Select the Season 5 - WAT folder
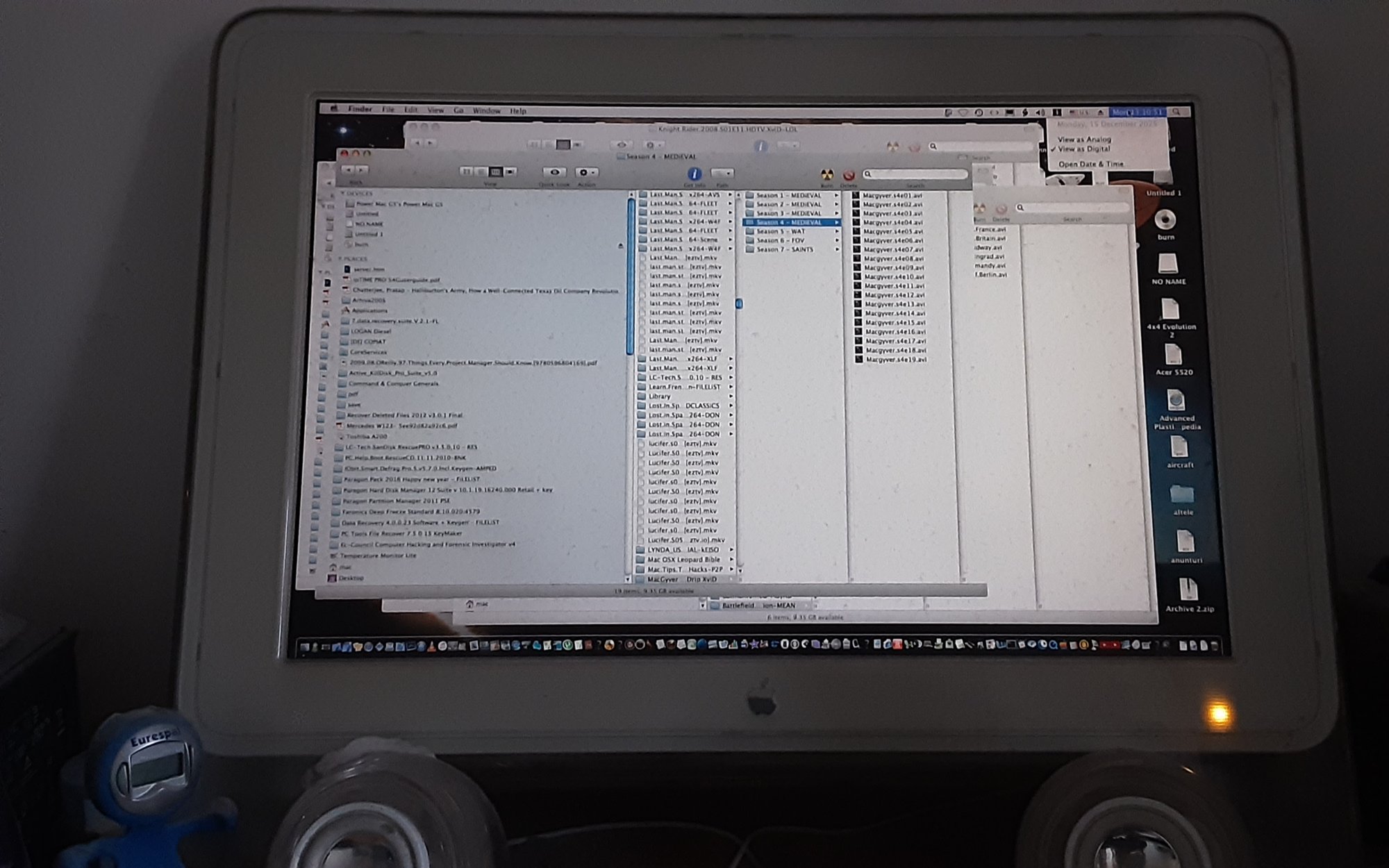The height and width of the screenshot is (868, 1389). pyautogui.click(x=780, y=231)
